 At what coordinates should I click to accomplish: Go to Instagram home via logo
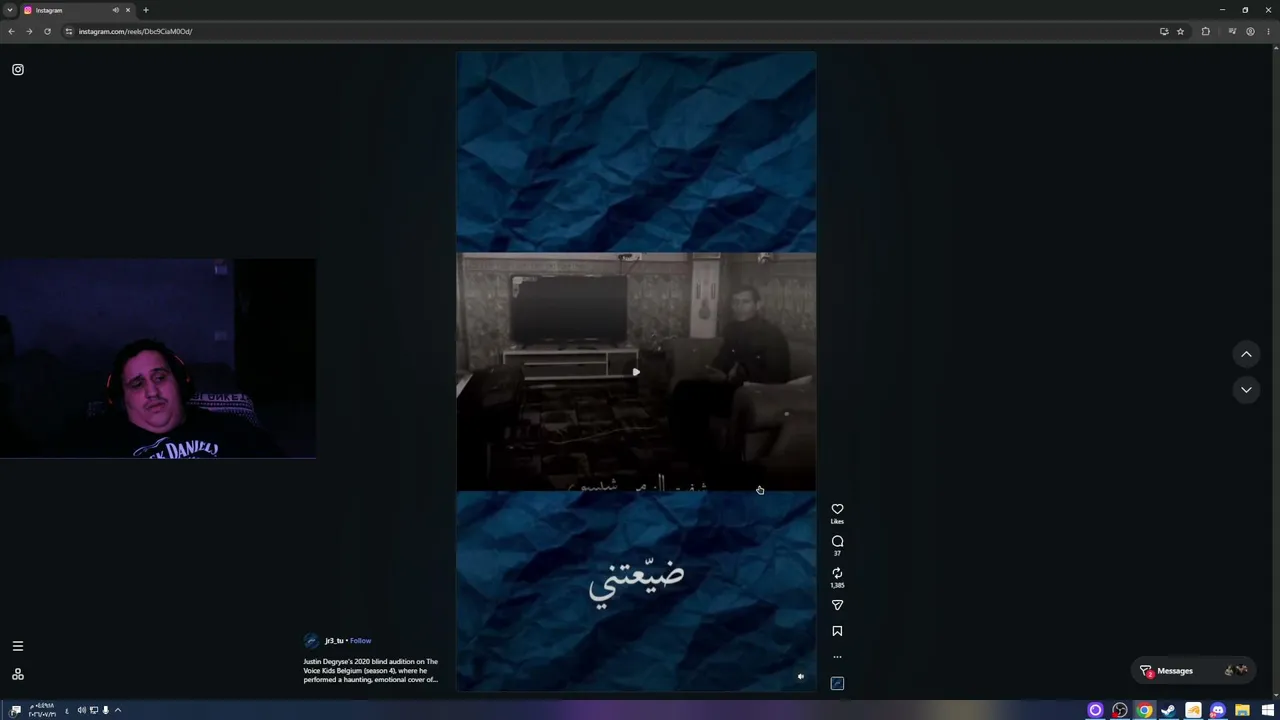point(18,70)
